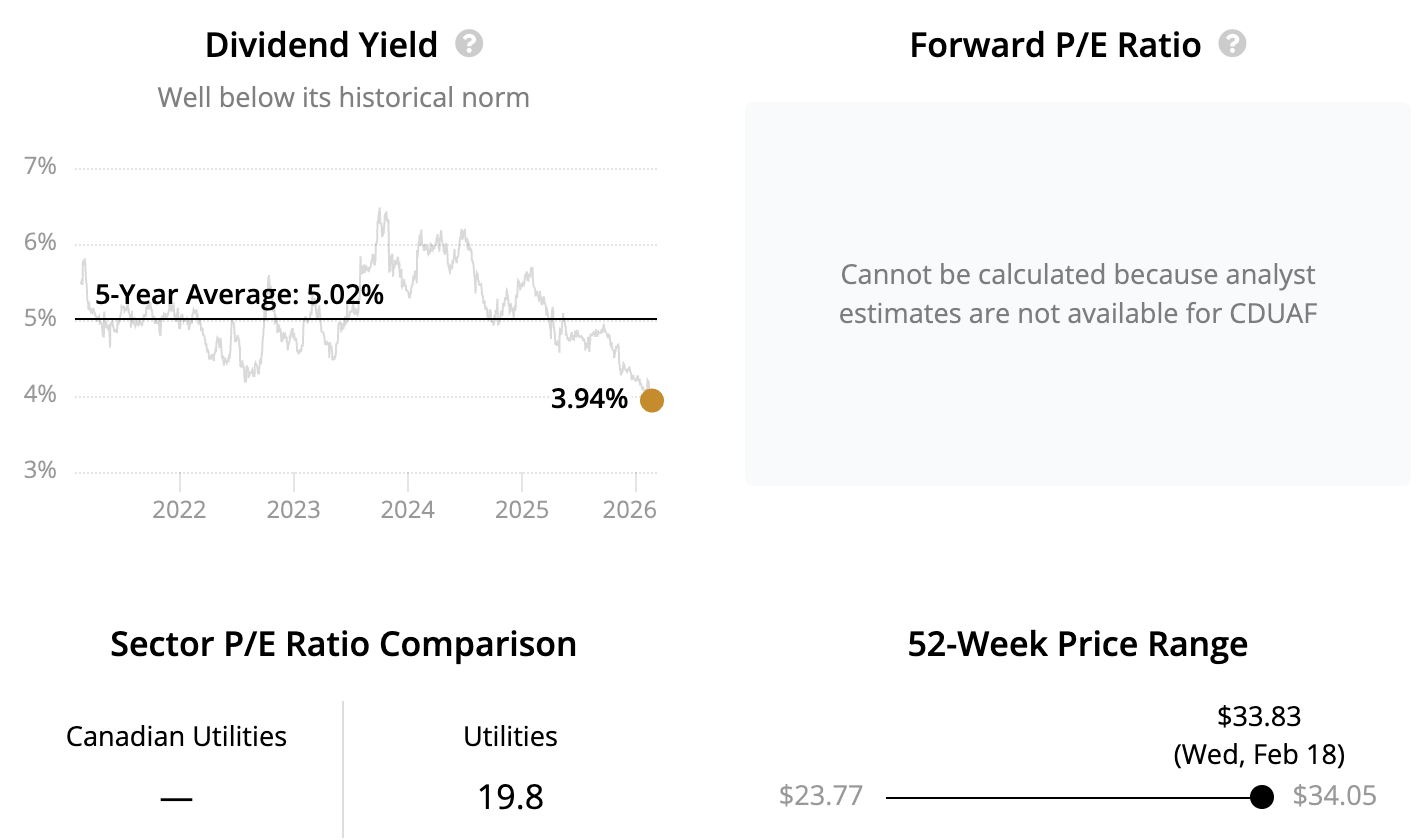Click the $34.05 52-week high value

(x=1334, y=797)
